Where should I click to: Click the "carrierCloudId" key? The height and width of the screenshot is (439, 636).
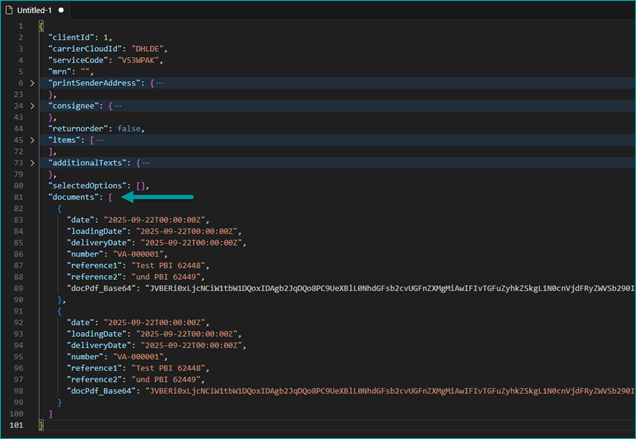(x=85, y=49)
